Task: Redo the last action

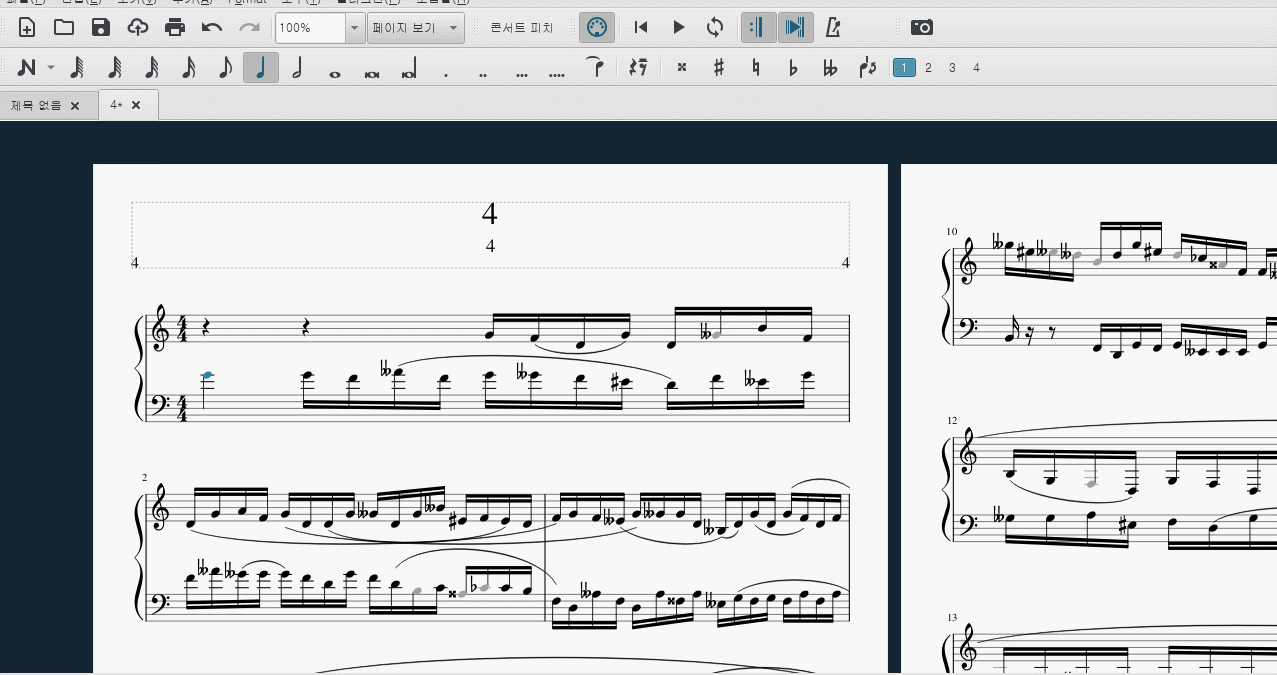Action: pyautogui.click(x=249, y=27)
